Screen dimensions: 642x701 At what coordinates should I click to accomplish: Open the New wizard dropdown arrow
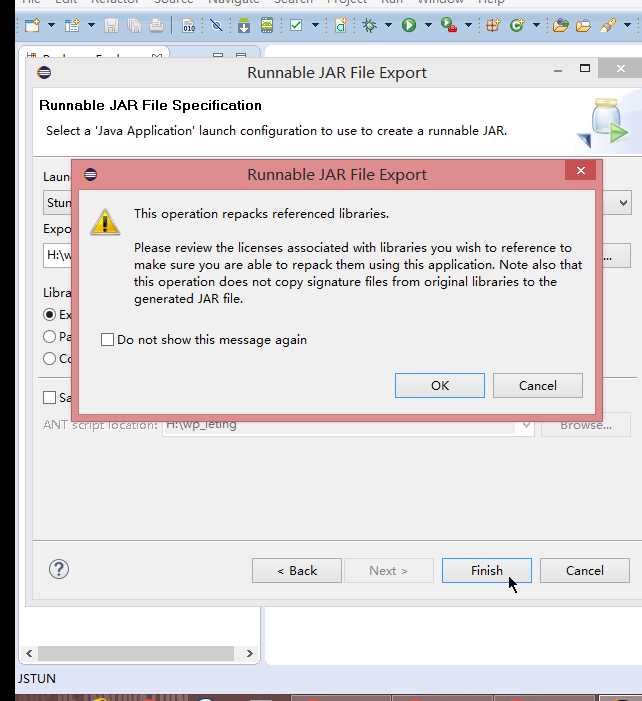coord(51,25)
